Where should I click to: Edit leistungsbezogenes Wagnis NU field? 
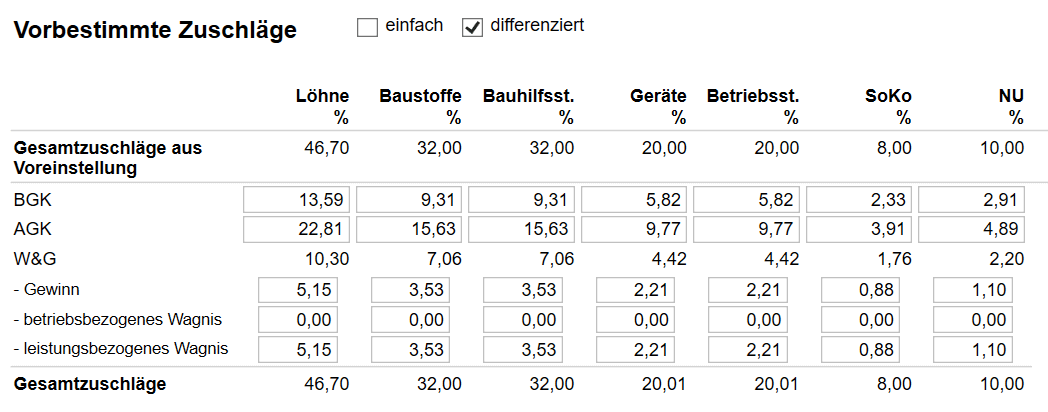972,350
